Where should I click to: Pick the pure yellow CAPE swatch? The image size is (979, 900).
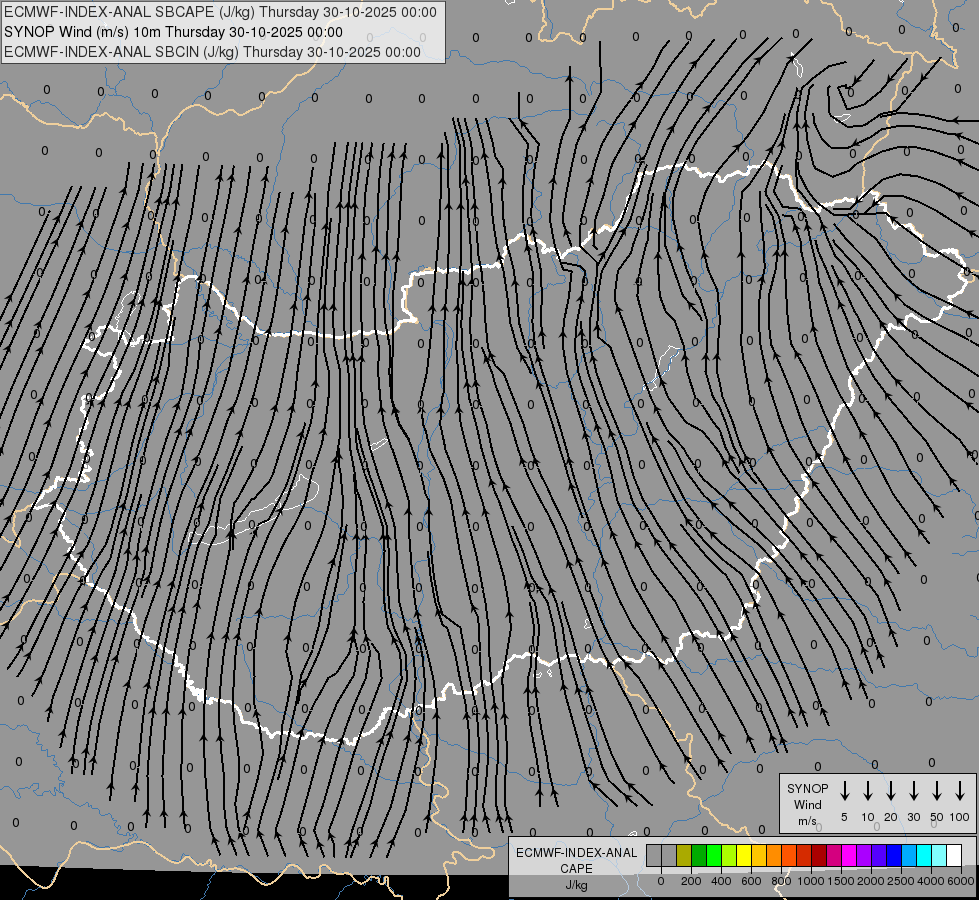[x=744, y=855]
